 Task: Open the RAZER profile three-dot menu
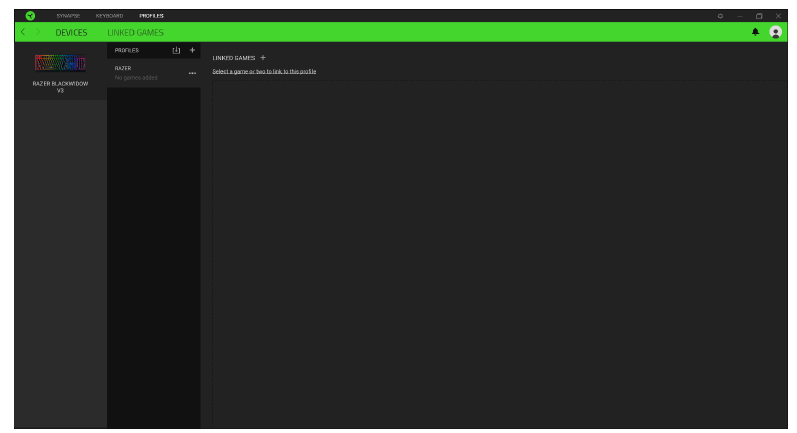click(x=192, y=73)
